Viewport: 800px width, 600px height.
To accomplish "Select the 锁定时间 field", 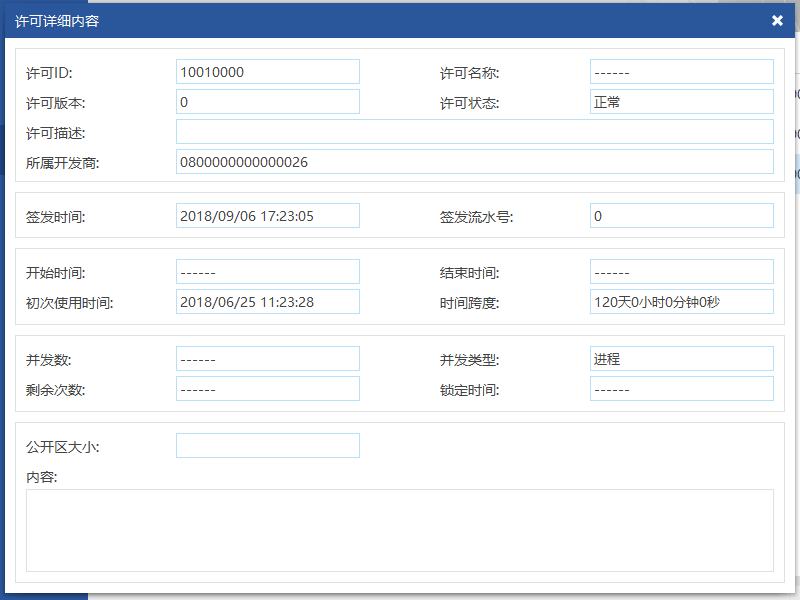I will pyautogui.click(x=681, y=389).
